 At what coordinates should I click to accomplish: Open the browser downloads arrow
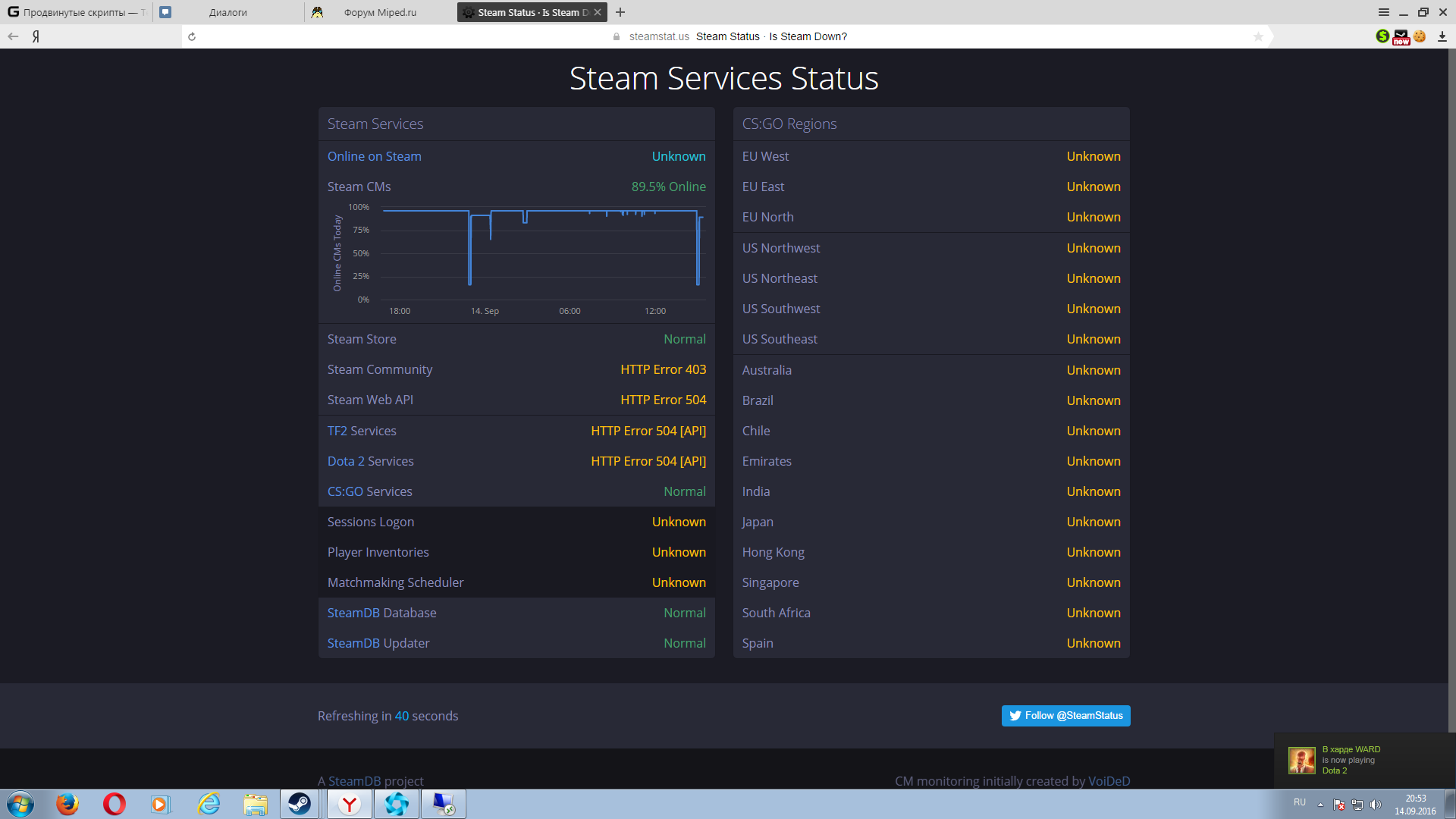coord(1442,36)
